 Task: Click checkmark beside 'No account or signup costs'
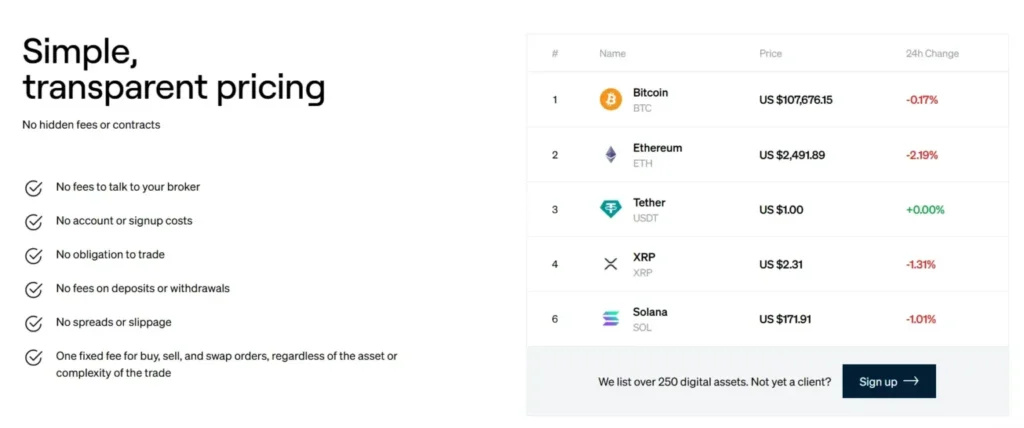click(x=34, y=221)
